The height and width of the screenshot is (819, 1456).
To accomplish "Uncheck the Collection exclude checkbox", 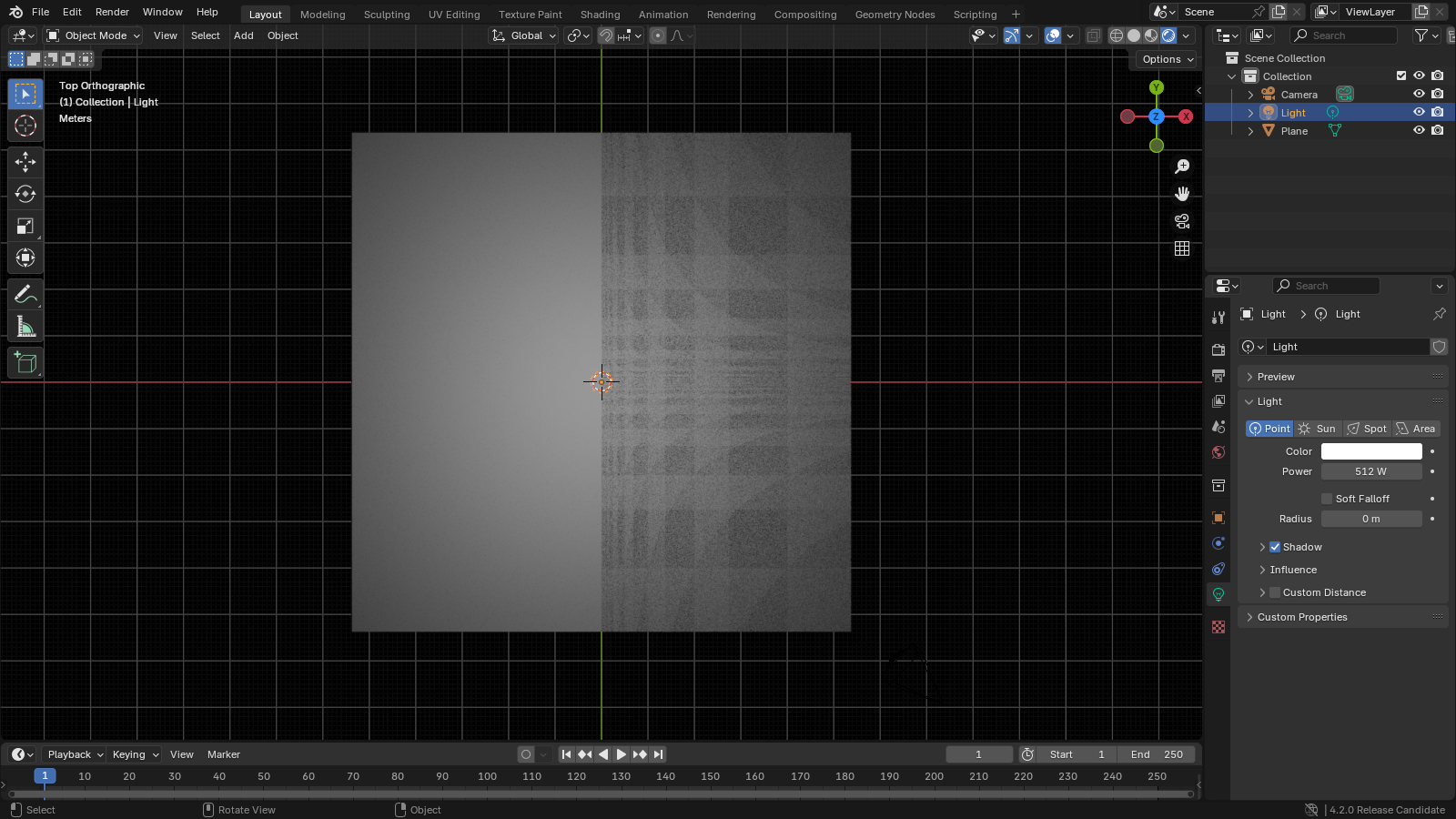I will click(x=1401, y=76).
